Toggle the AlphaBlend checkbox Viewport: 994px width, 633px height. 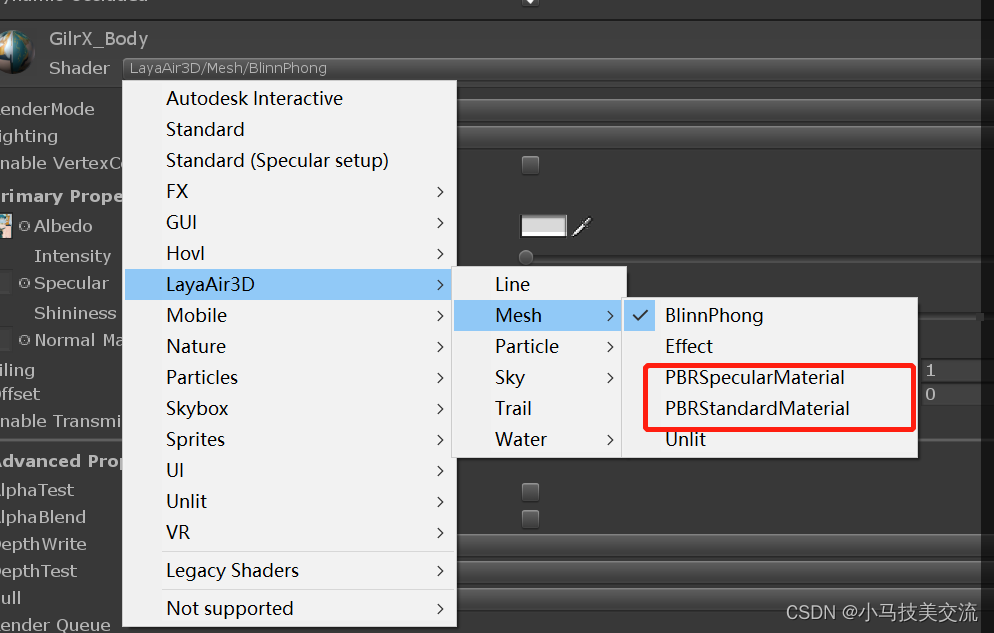530,519
